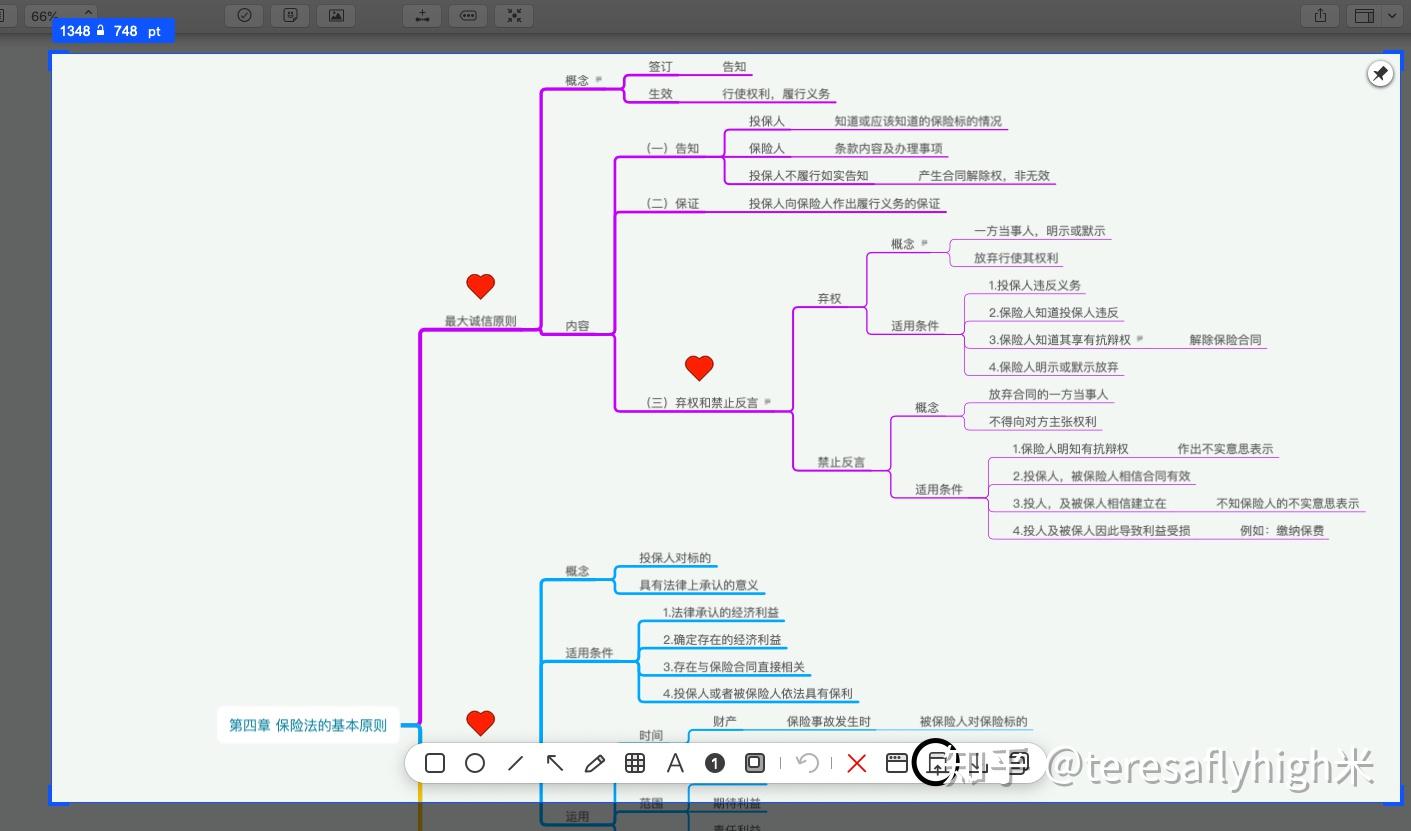Viewport: 1411px width, 831px height.
Task: Click the heart marker above 最大诚信原则
Action: pyautogui.click(x=481, y=287)
